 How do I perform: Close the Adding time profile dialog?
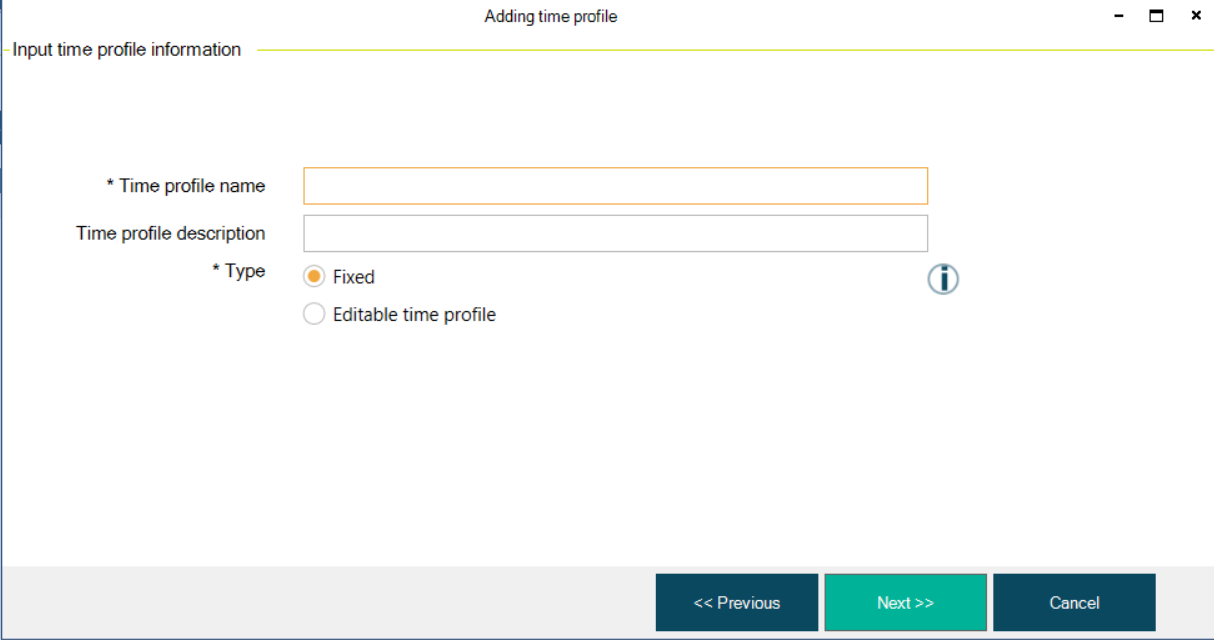point(1196,16)
